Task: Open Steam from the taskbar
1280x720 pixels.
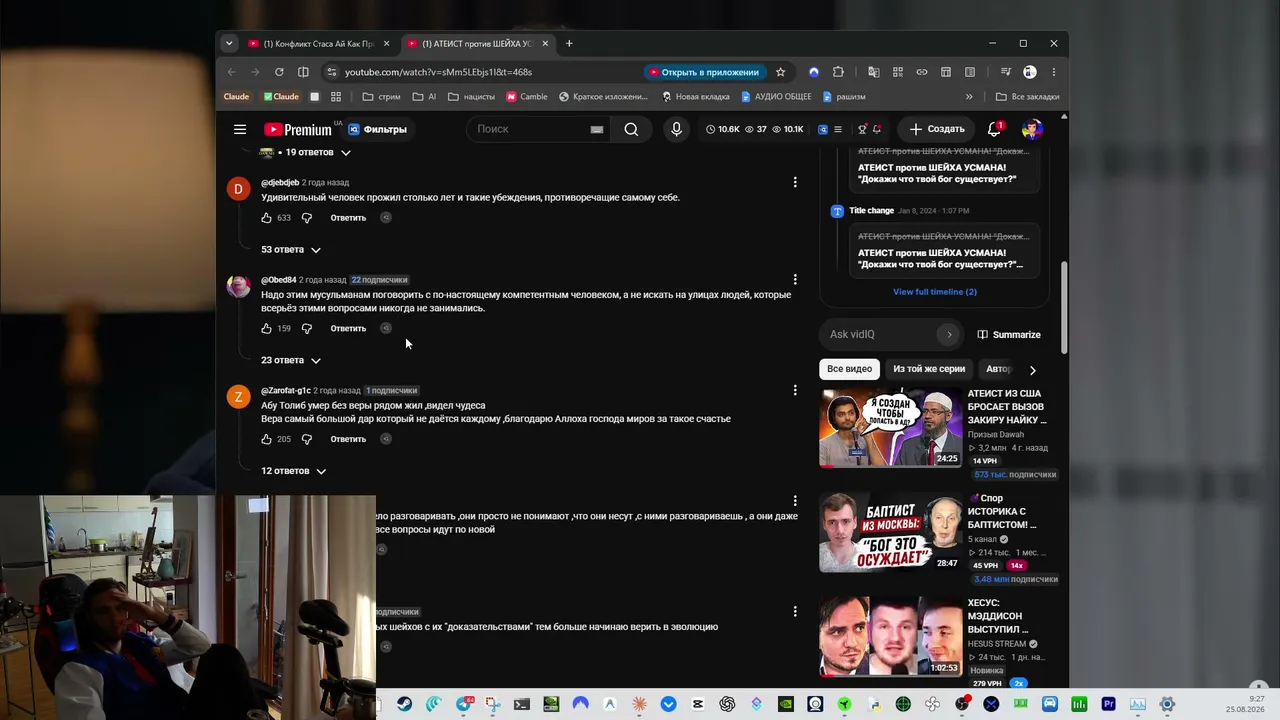Action: 404,704
